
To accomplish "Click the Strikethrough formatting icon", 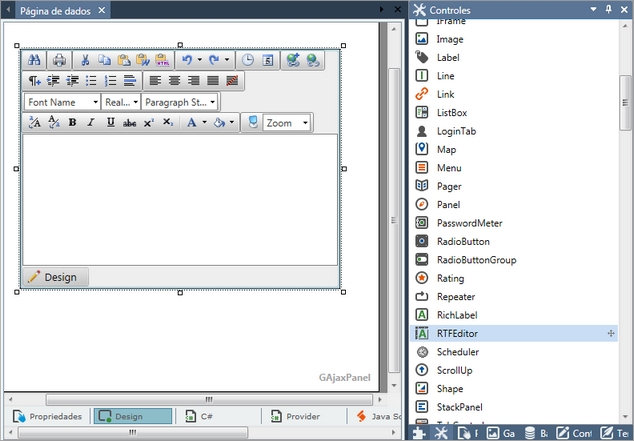I will point(129,123).
